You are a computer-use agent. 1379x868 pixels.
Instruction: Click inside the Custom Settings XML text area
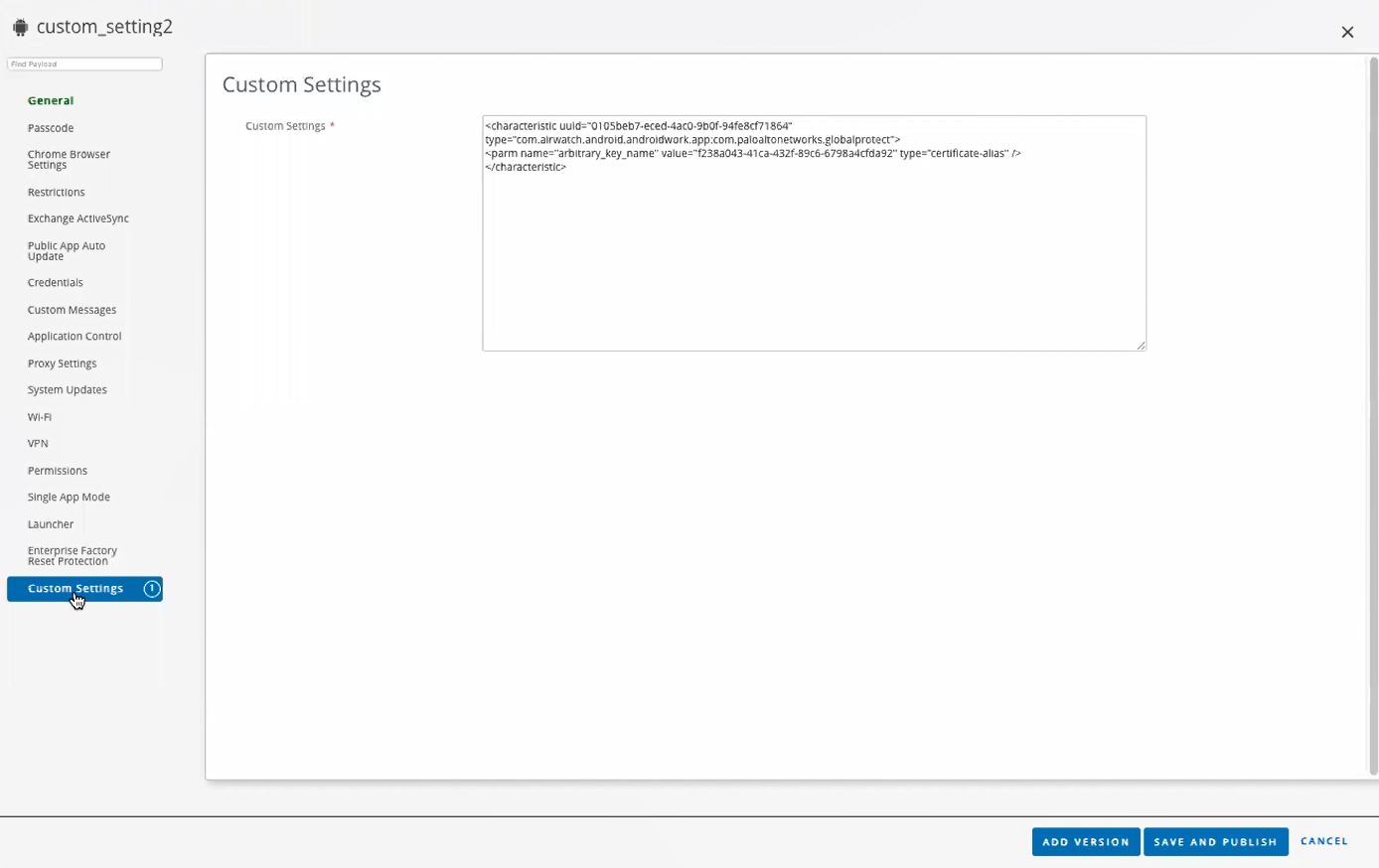814,233
